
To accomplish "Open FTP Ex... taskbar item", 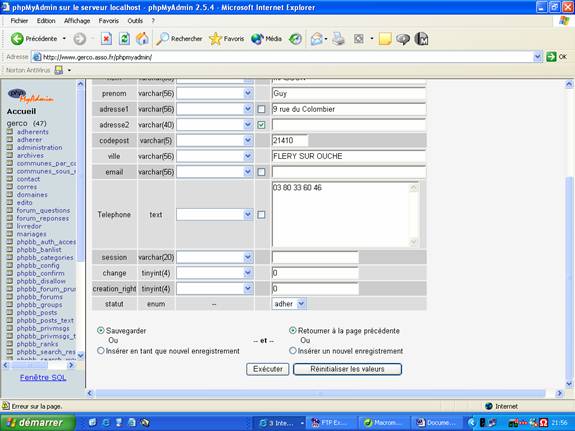I will tap(332, 423).
